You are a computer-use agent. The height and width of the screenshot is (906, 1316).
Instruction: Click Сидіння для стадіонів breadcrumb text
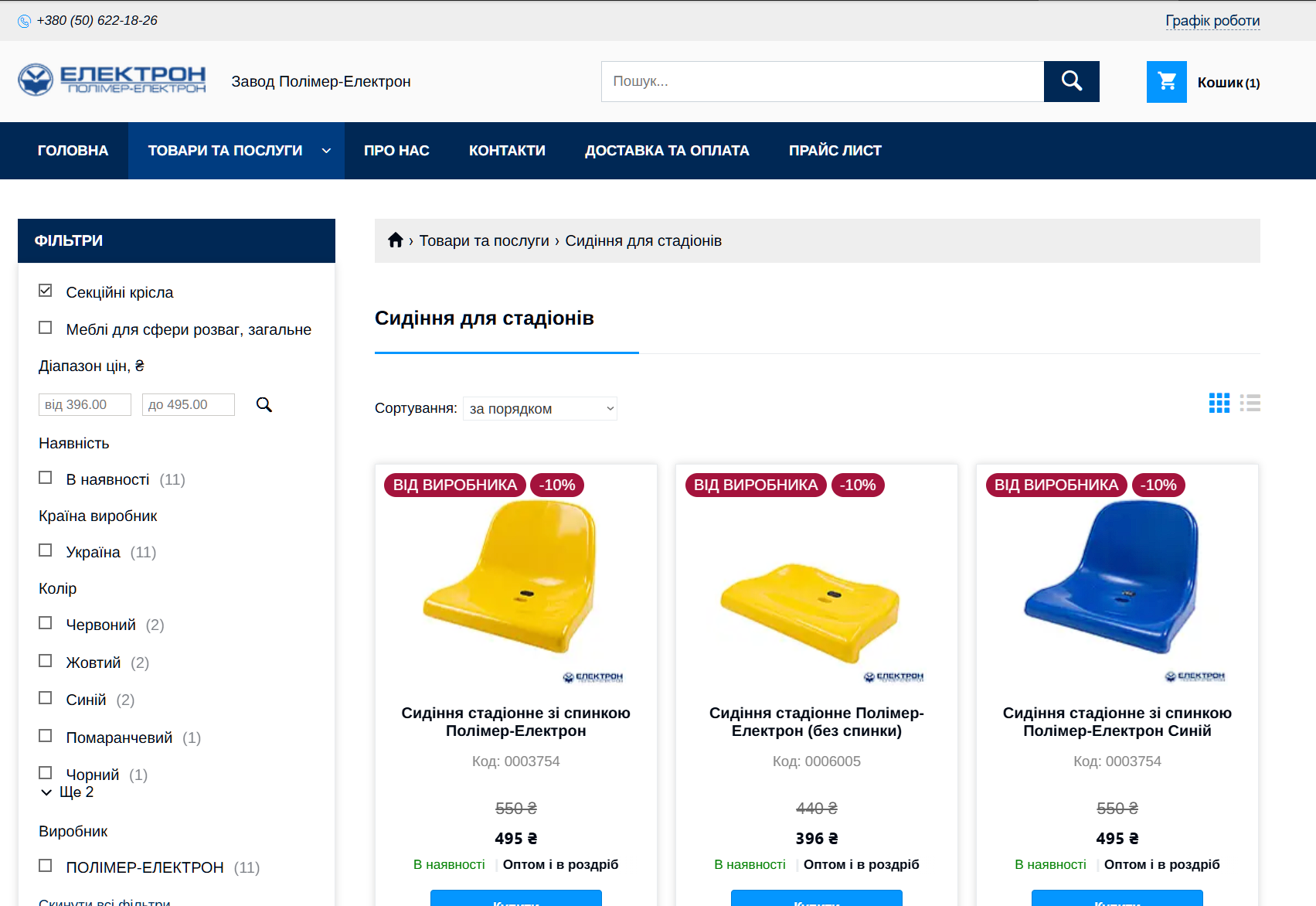click(x=644, y=241)
